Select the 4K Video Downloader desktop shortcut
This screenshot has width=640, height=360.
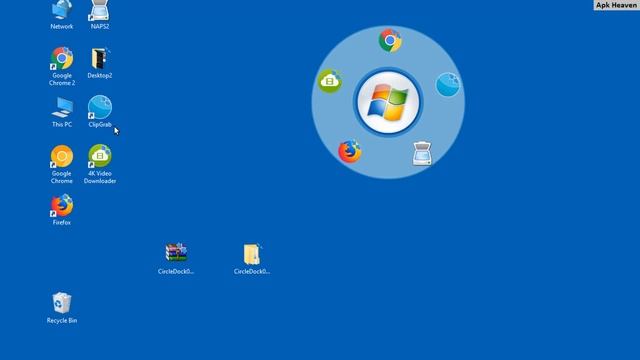point(100,163)
